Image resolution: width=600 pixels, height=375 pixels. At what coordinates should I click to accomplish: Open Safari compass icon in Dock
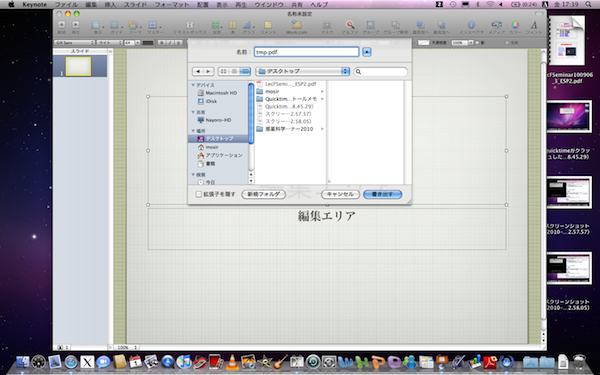tap(71, 362)
